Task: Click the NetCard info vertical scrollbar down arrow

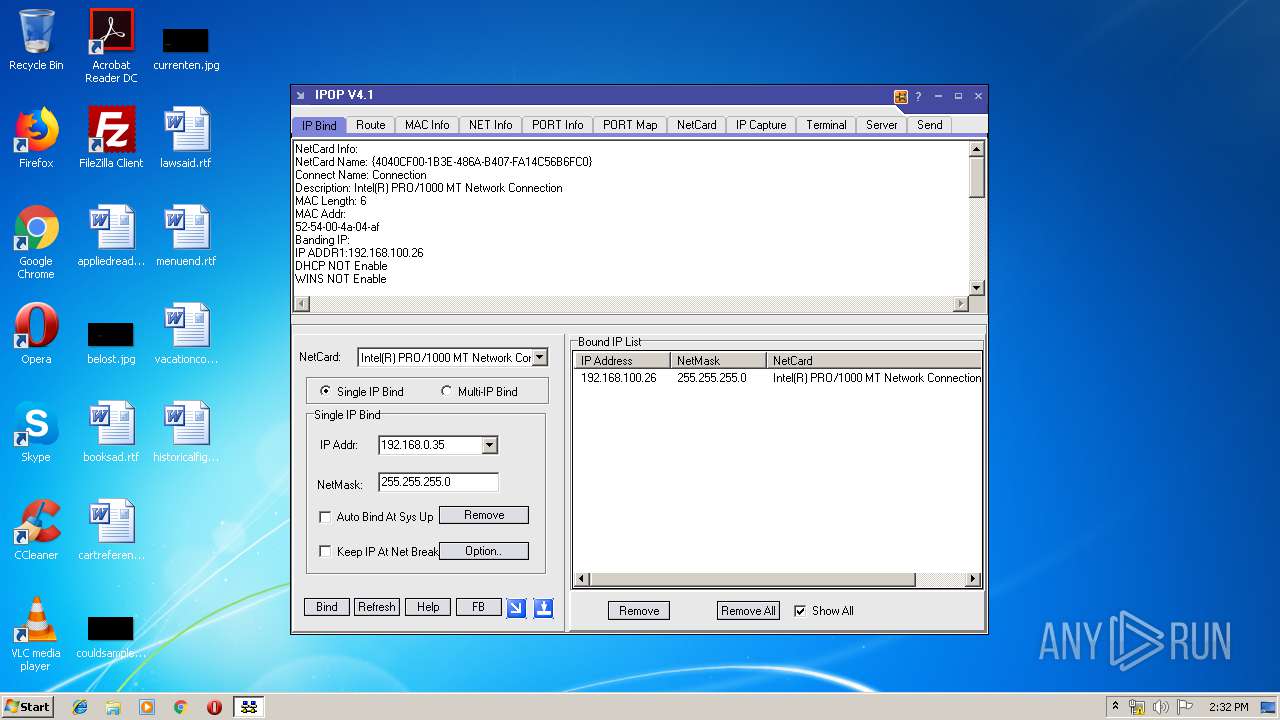Action: point(977,288)
